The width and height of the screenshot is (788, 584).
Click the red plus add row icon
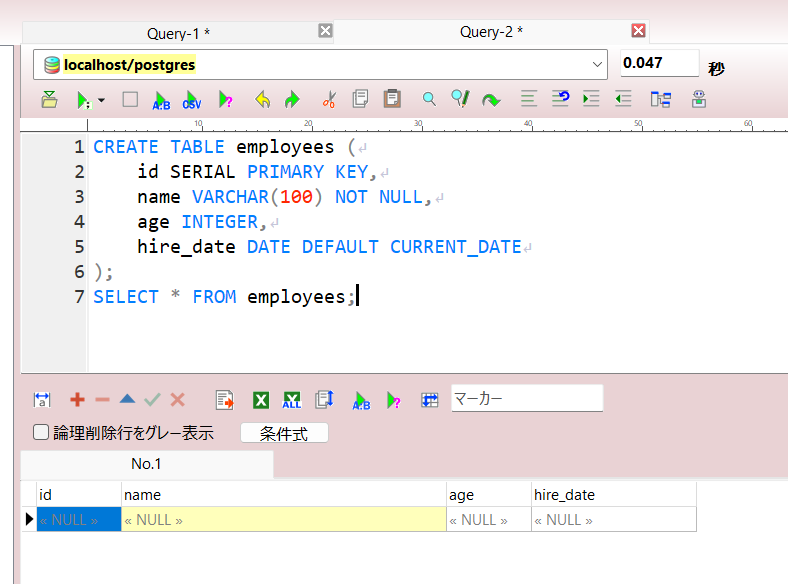(x=77, y=400)
